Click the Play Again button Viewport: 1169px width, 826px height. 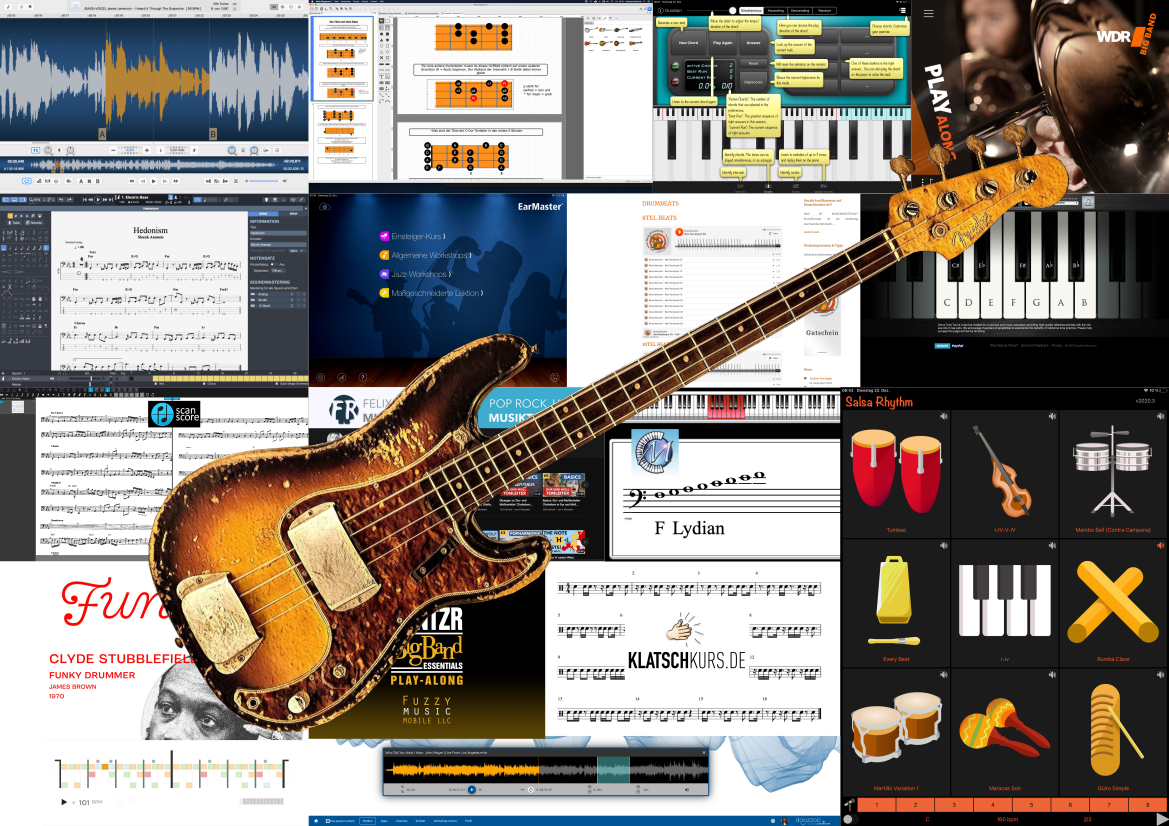pos(722,42)
